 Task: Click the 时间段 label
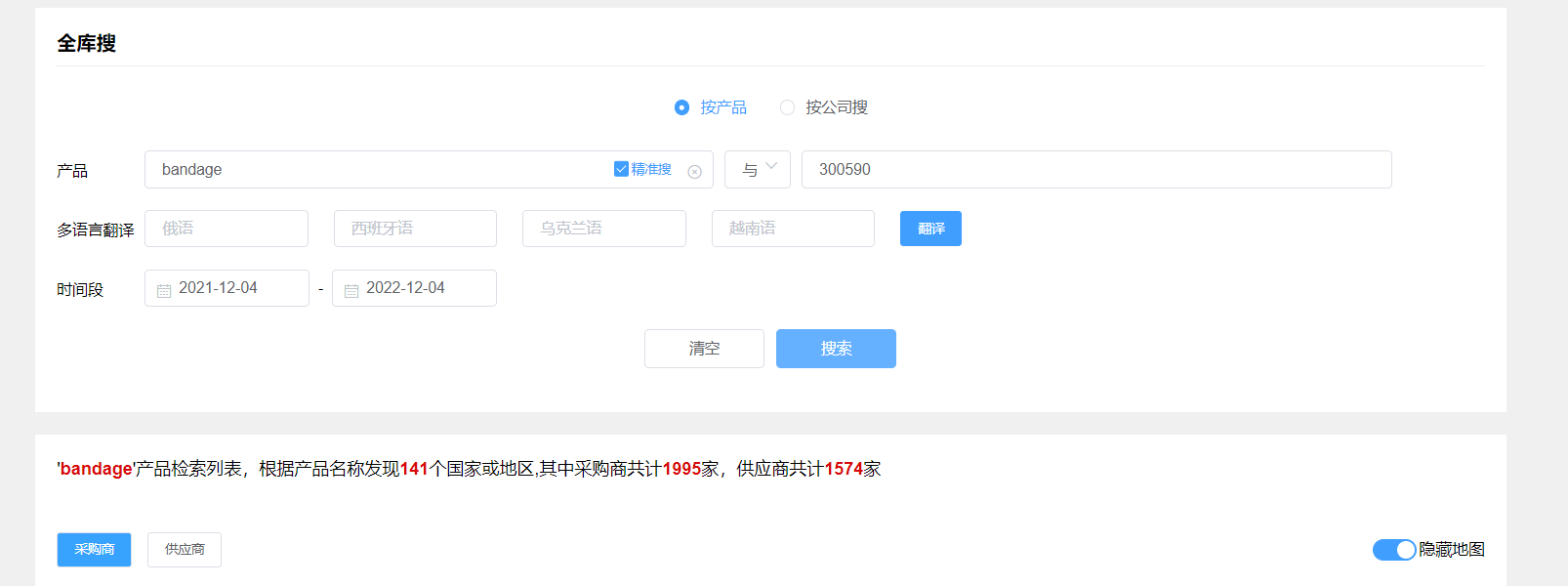80,290
